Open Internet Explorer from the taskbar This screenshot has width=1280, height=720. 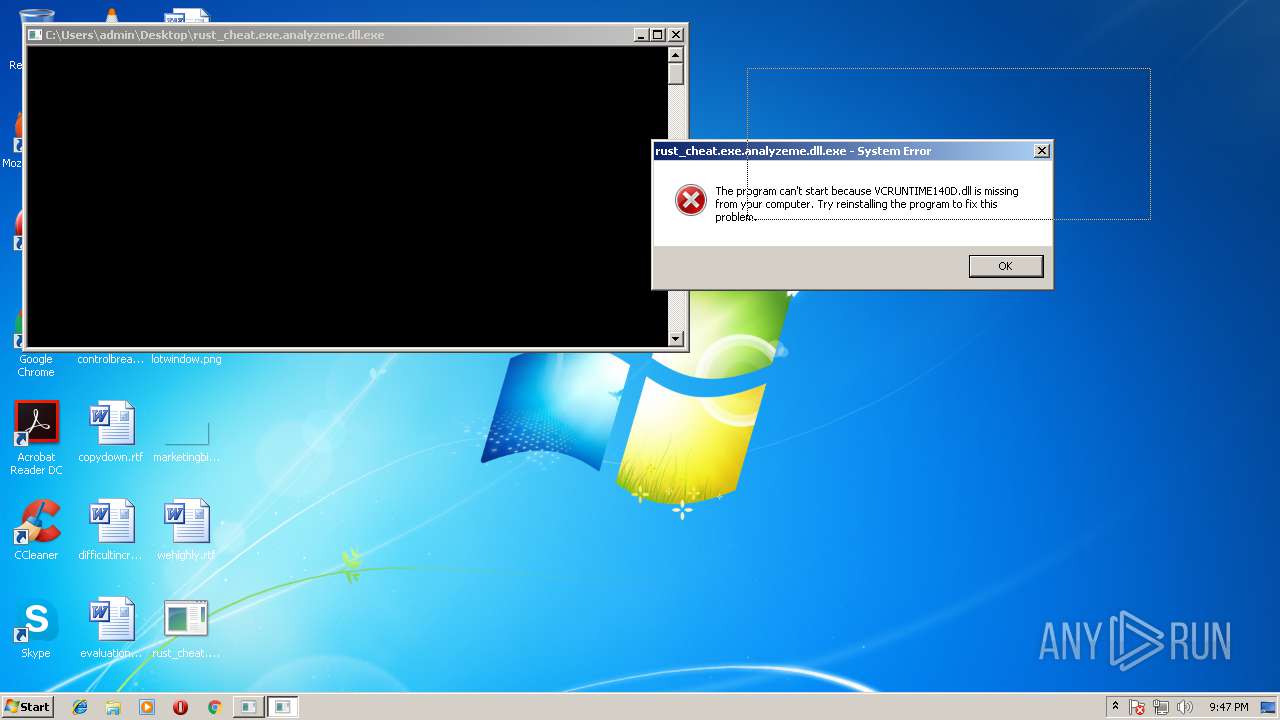pyautogui.click(x=80, y=707)
